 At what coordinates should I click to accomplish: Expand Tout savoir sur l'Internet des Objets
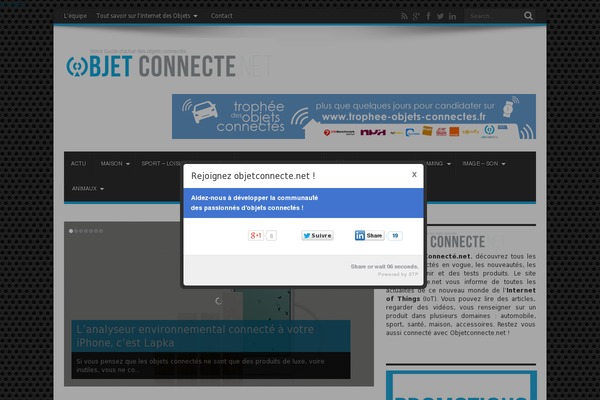(x=147, y=16)
